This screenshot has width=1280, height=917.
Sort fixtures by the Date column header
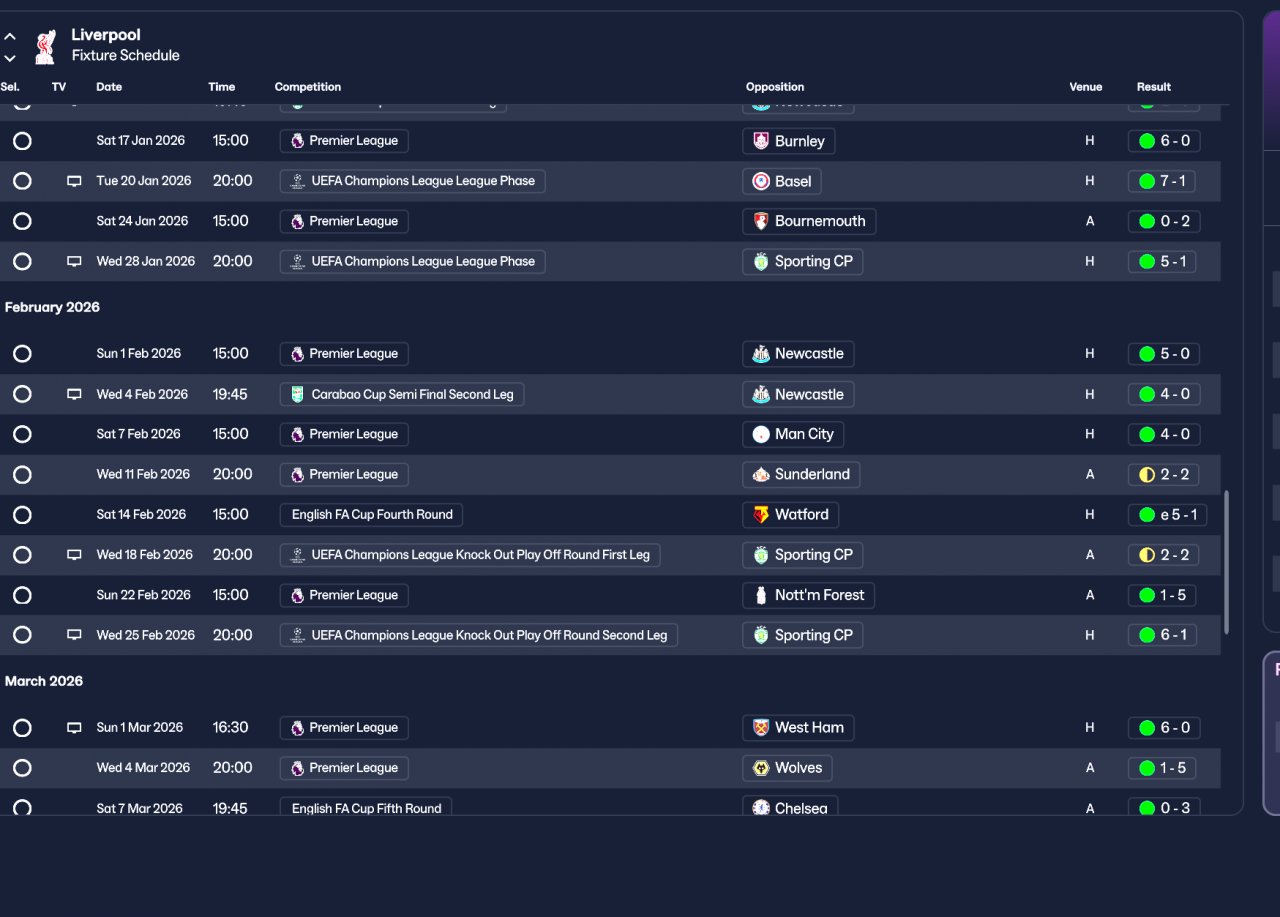click(109, 87)
